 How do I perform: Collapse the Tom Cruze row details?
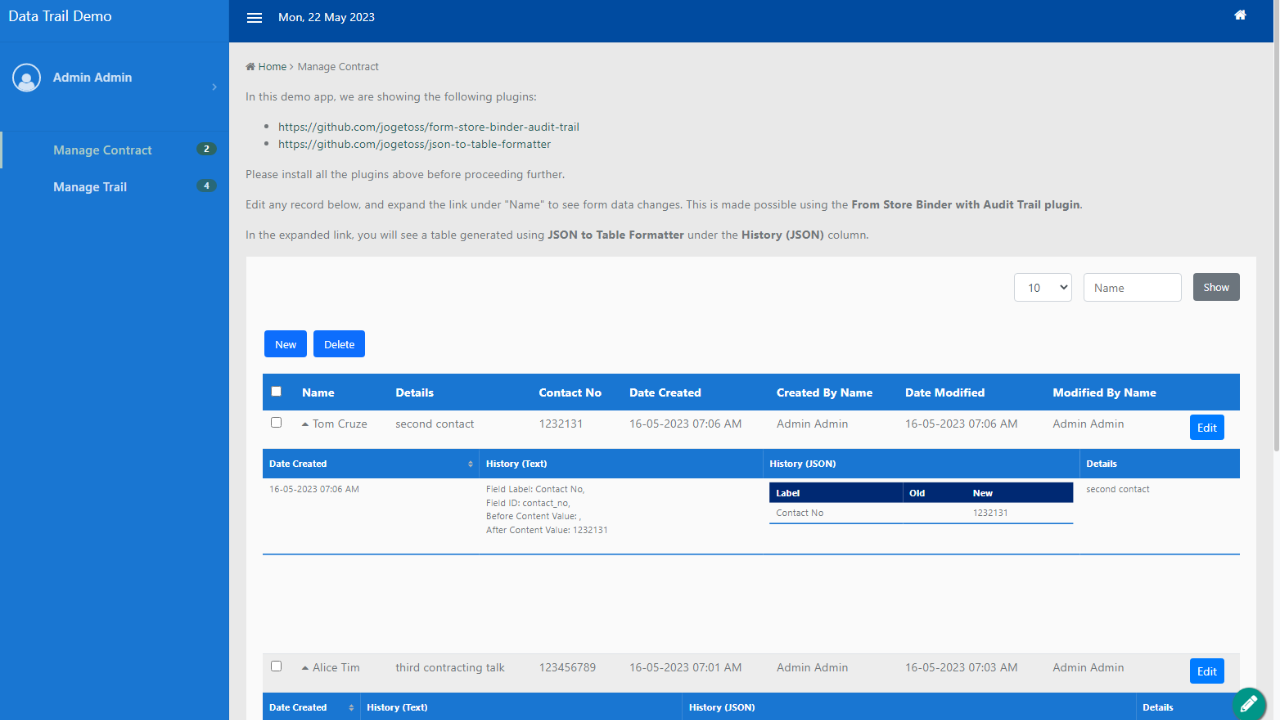tap(306, 424)
